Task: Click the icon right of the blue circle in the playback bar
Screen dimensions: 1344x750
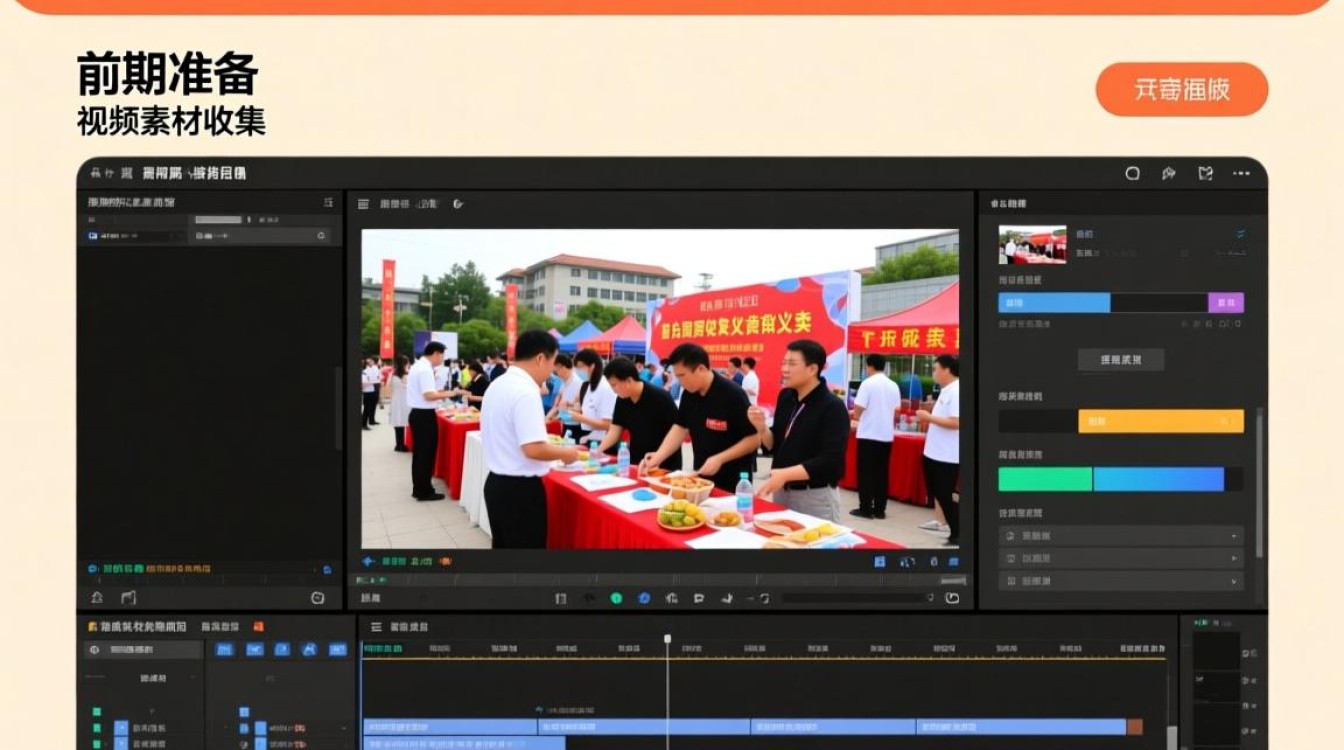Action: [x=672, y=598]
